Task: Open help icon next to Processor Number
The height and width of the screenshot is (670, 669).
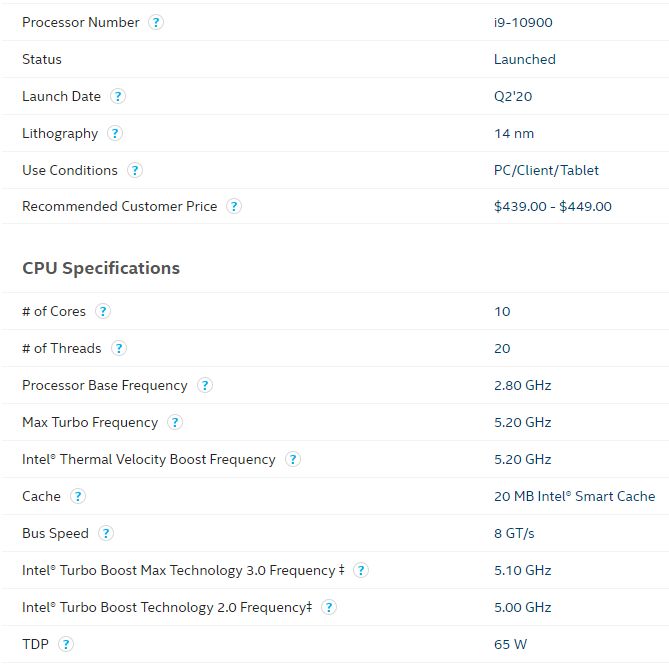Action: tap(156, 22)
